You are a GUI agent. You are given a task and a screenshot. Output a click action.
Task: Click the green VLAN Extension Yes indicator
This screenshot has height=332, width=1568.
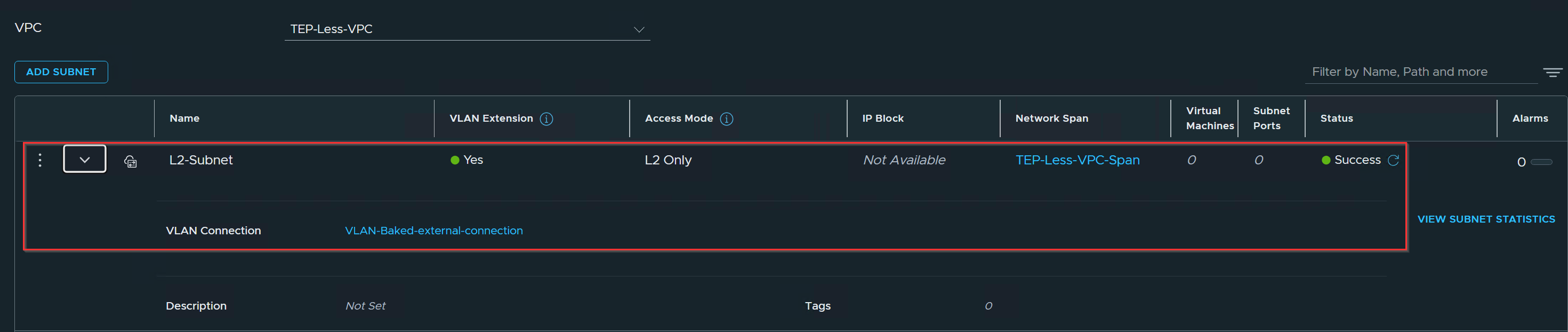tap(455, 160)
